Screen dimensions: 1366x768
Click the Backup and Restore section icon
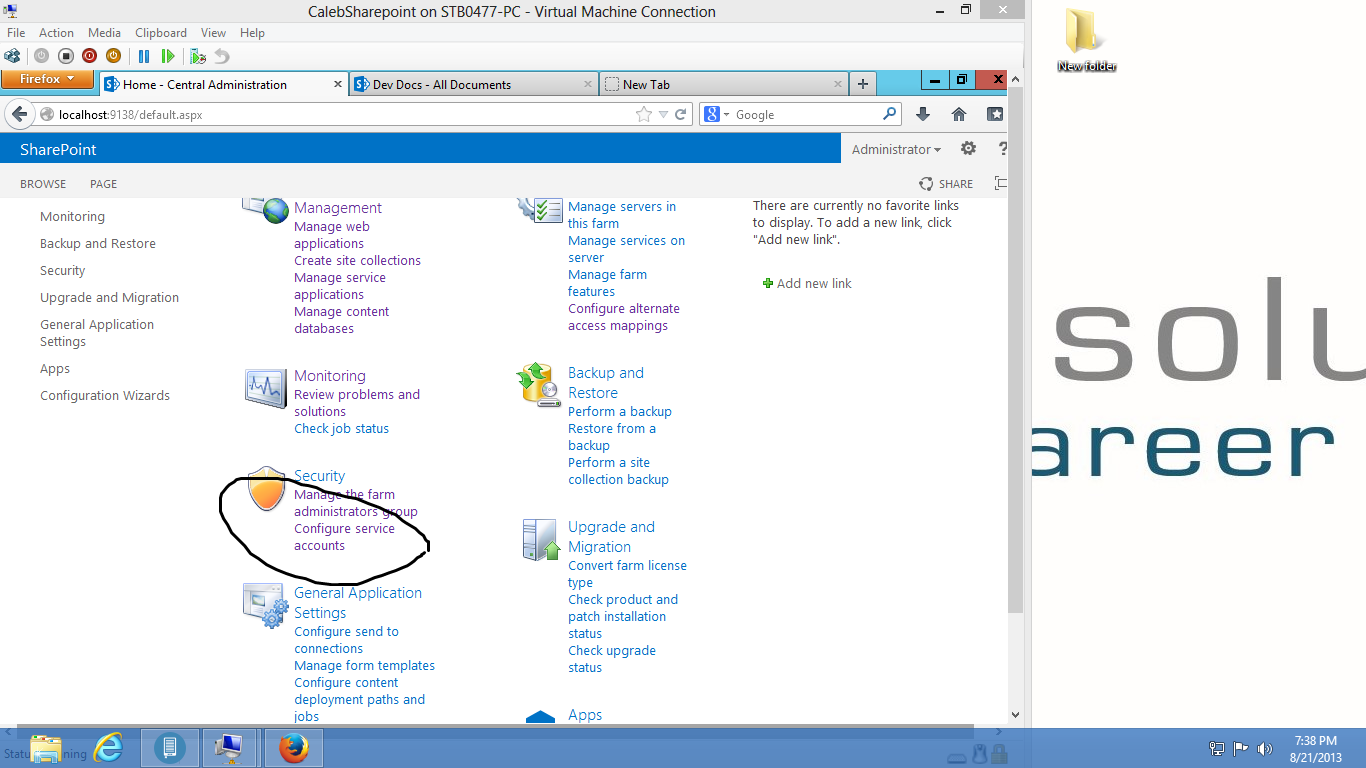(x=538, y=385)
